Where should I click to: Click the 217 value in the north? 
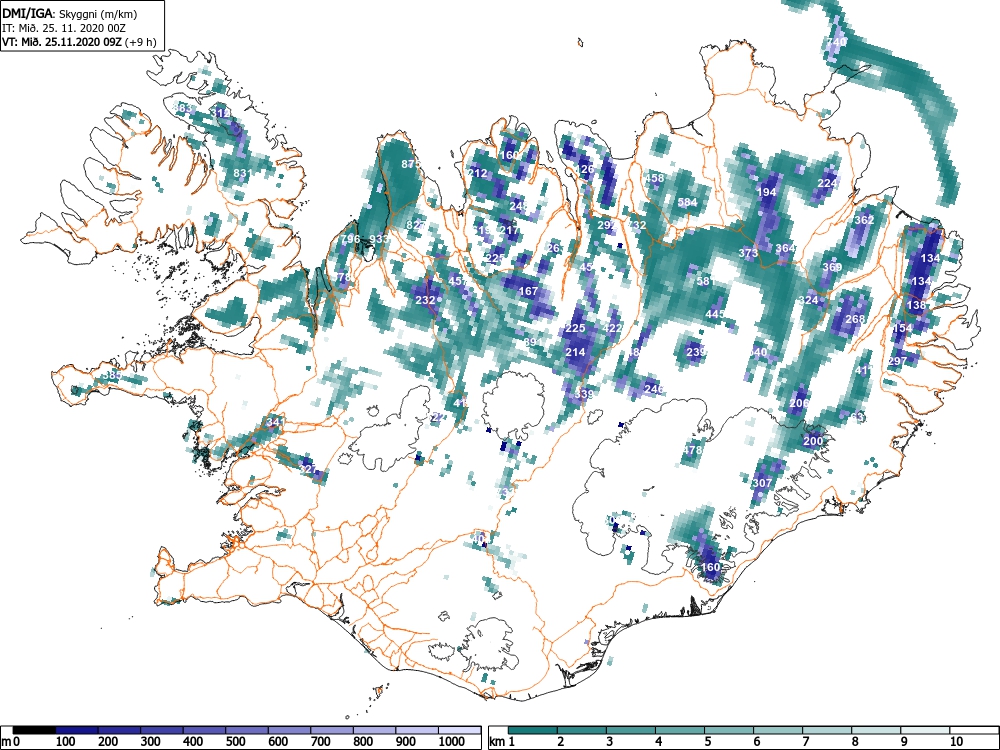click(510, 230)
